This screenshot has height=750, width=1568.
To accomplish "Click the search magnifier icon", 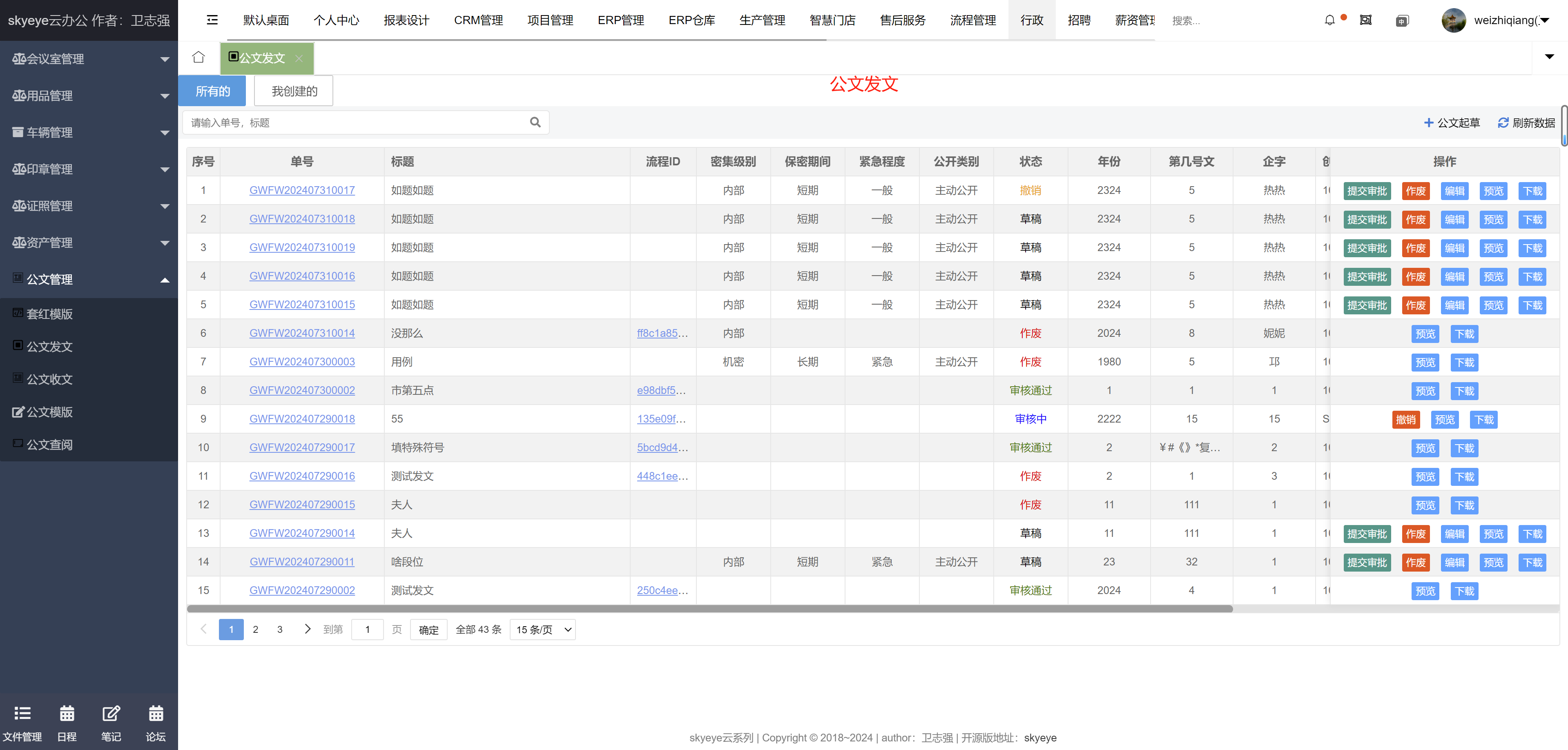I will pos(535,122).
